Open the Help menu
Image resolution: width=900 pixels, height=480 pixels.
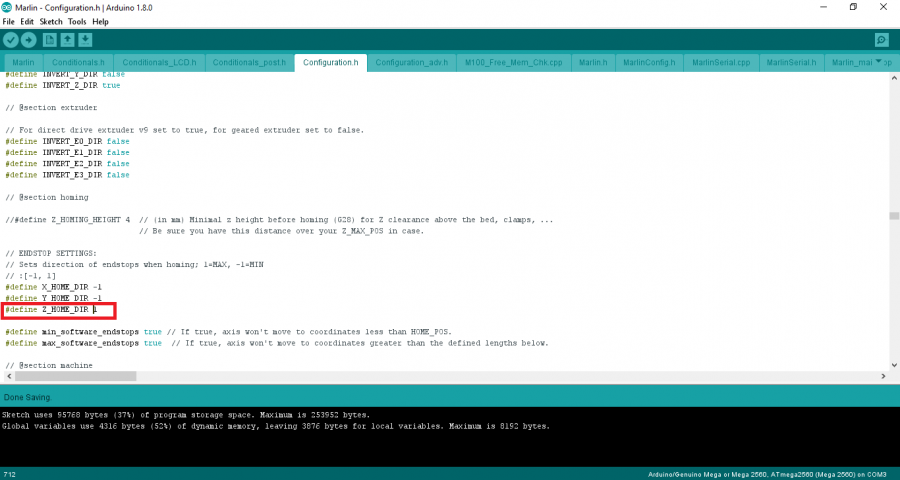click(x=101, y=21)
